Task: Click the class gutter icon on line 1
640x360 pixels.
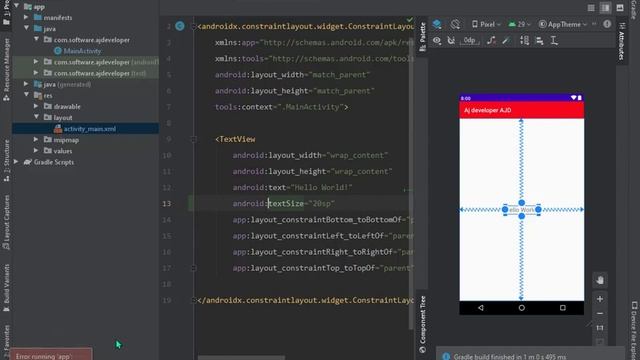Action: click(x=180, y=26)
